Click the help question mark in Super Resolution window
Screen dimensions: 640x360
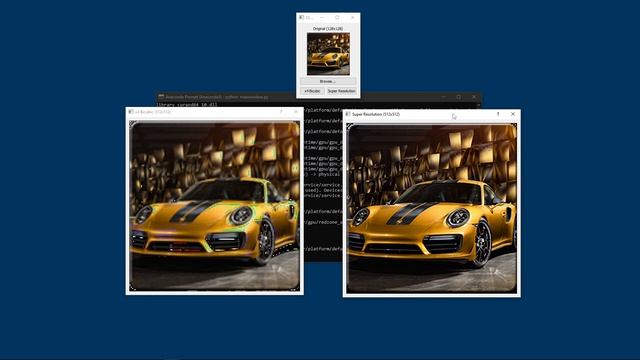(498, 114)
